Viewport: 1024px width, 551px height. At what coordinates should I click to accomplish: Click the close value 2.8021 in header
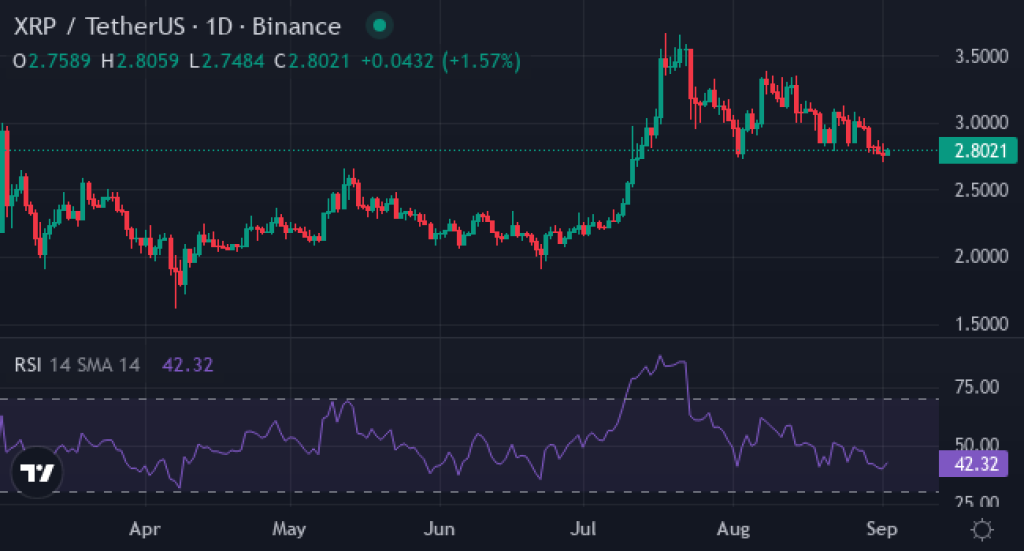tap(319, 61)
